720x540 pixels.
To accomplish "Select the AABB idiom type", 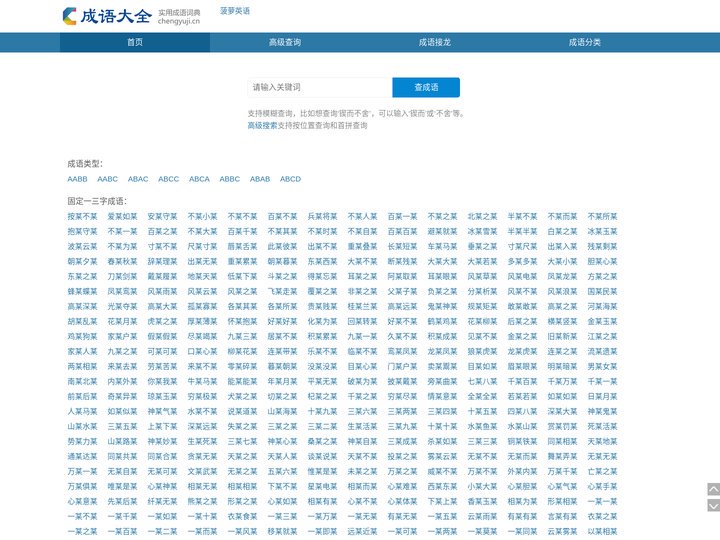I will click(77, 179).
